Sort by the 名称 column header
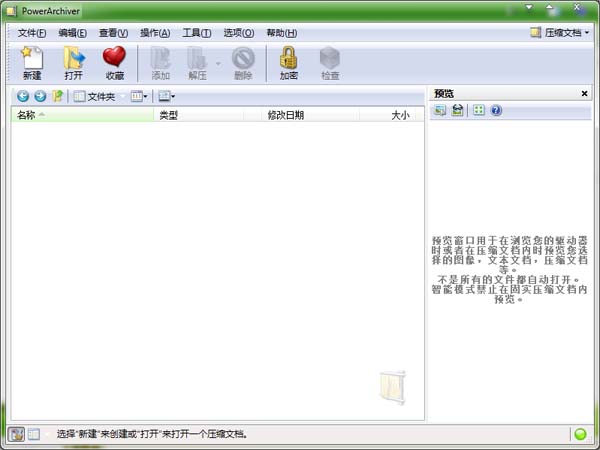Image resolution: width=600 pixels, height=450 pixels. coord(82,115)
